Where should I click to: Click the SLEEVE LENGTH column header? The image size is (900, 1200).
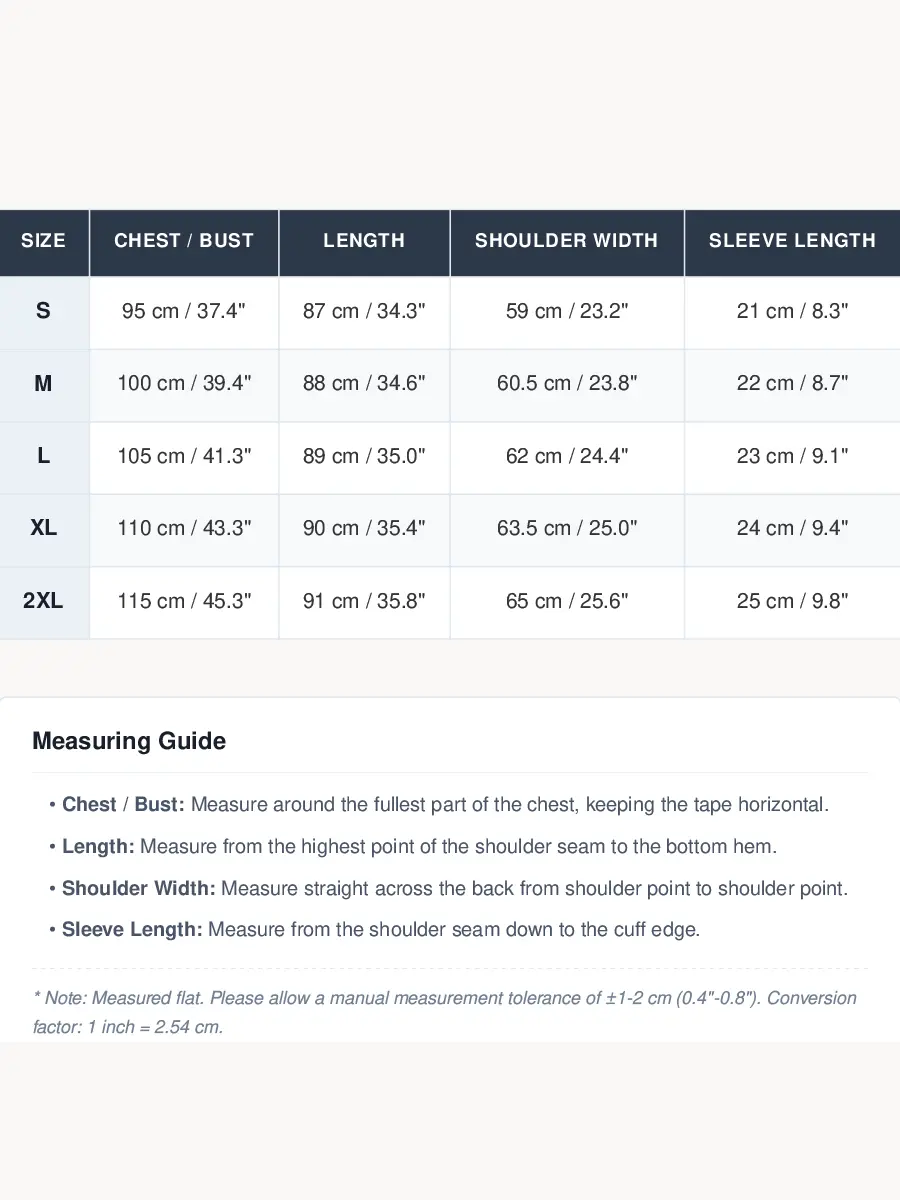tap(792, 242)
